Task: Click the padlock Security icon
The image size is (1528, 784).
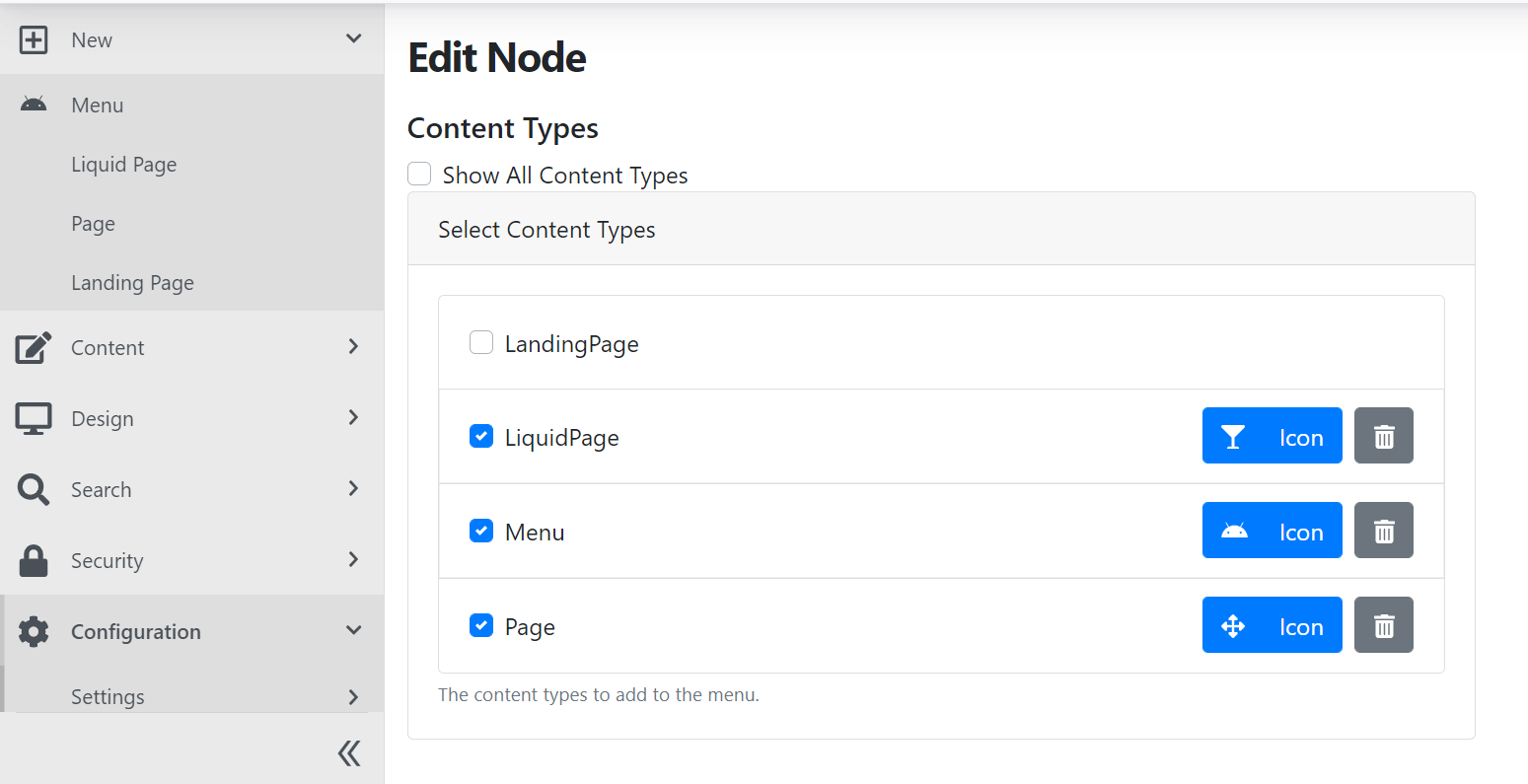Action: 34,560
